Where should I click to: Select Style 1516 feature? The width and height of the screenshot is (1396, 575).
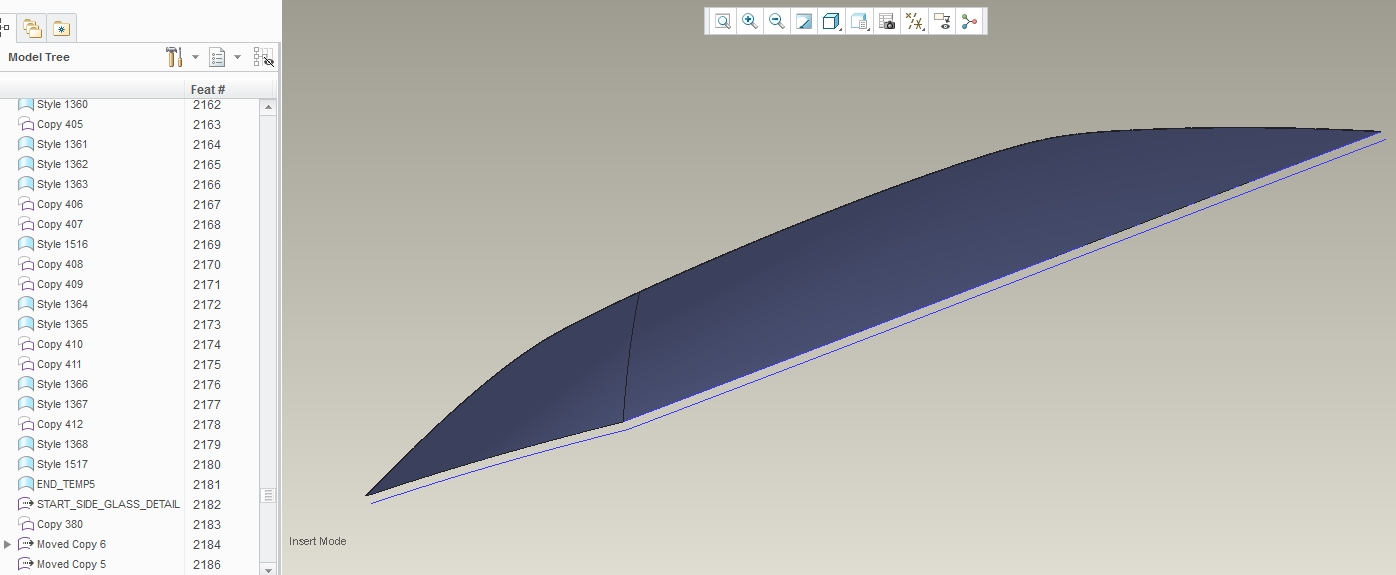(62, 244)
